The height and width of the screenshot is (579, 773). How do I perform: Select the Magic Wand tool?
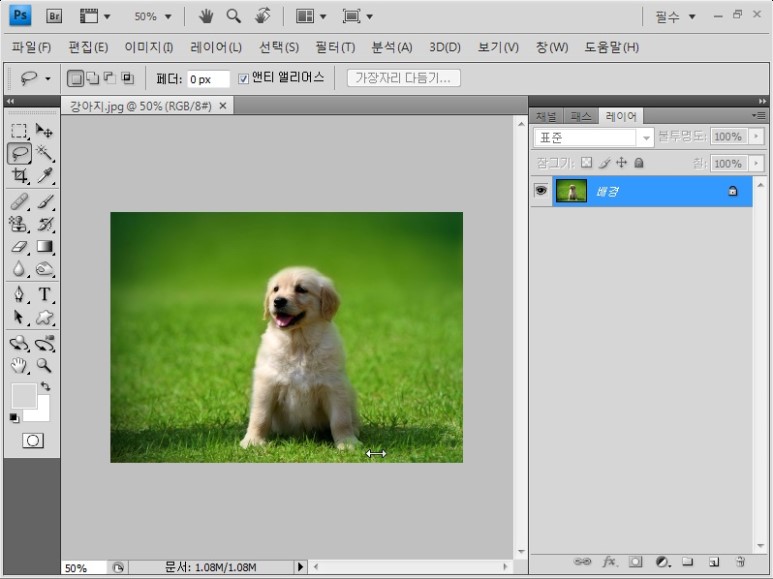45,153
